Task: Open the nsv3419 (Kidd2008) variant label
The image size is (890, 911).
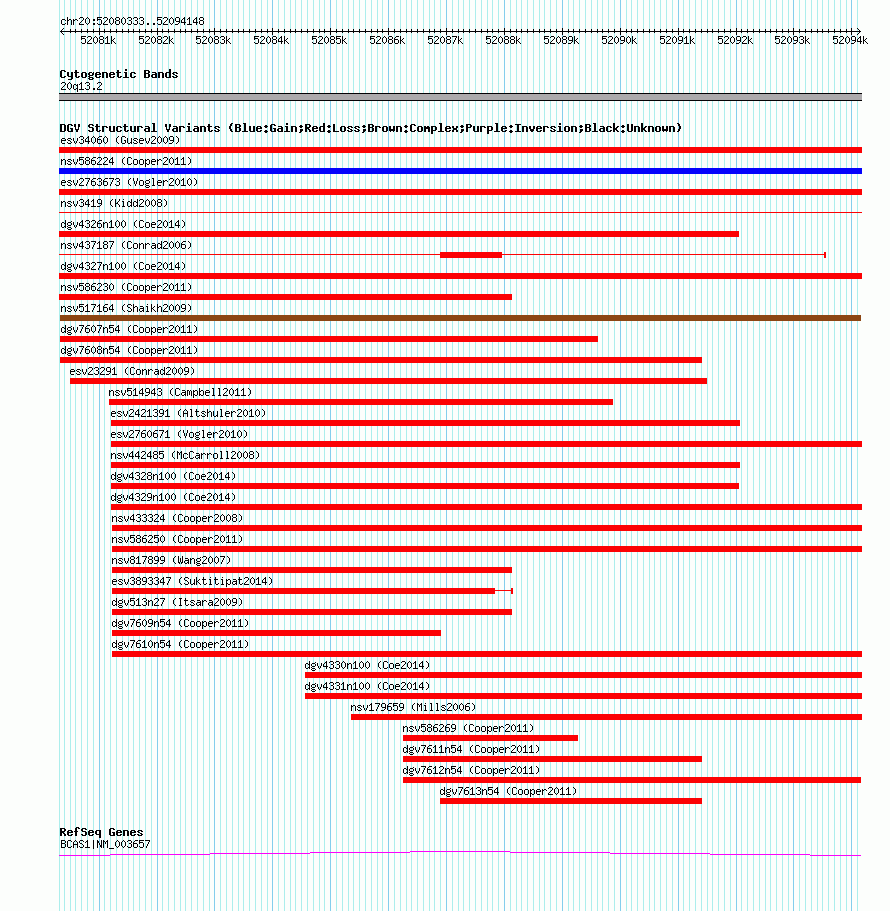Action: [114, 203]
